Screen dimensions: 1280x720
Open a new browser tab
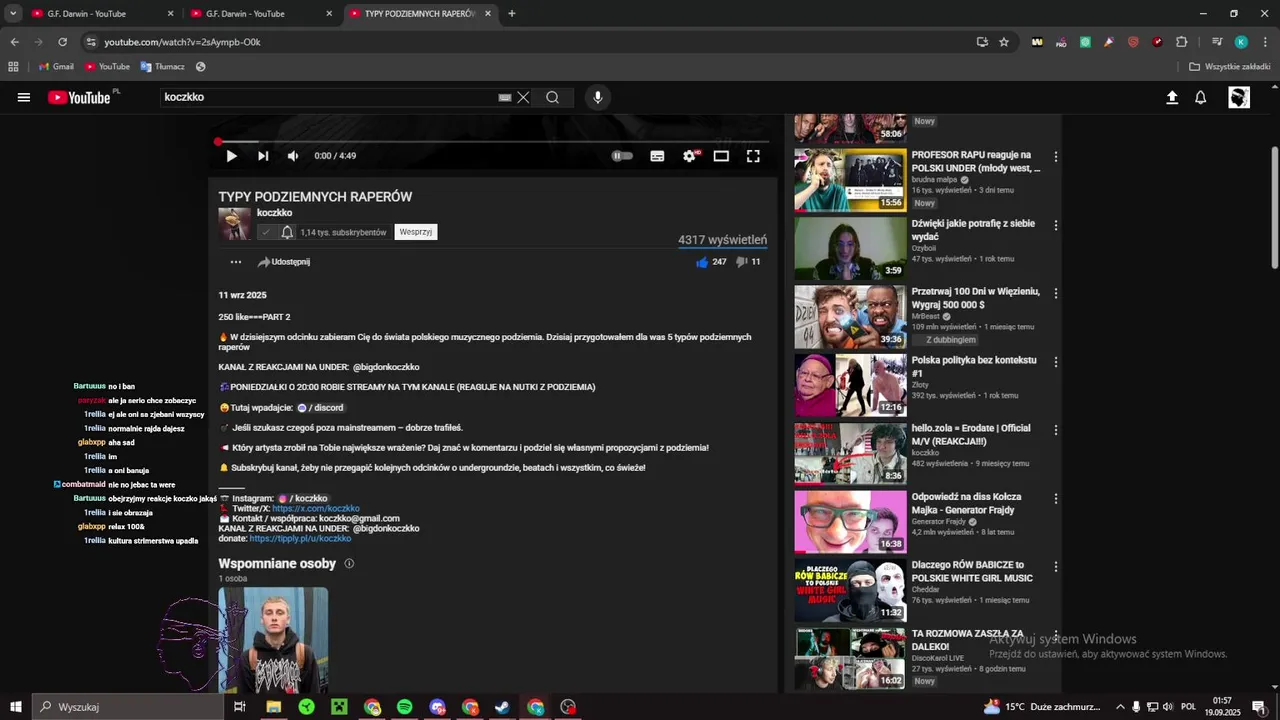click(512, 14)
